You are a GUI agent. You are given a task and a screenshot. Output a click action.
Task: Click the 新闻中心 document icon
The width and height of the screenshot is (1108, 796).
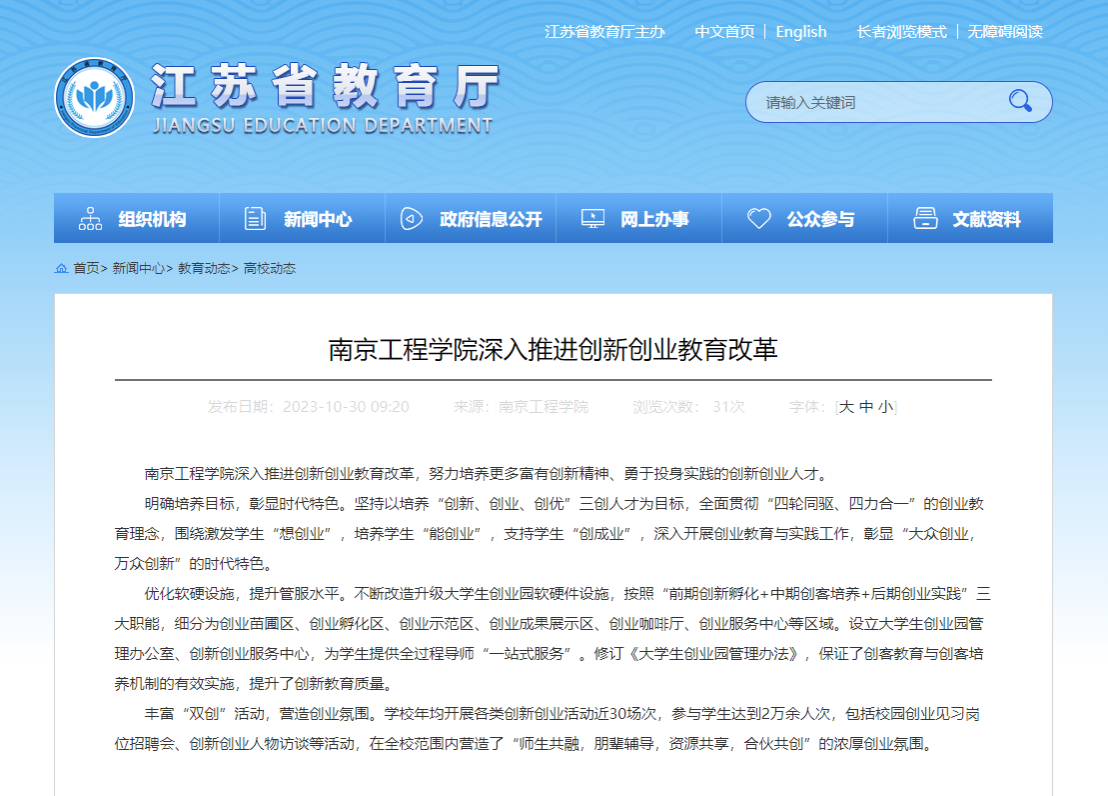[255, 219]
